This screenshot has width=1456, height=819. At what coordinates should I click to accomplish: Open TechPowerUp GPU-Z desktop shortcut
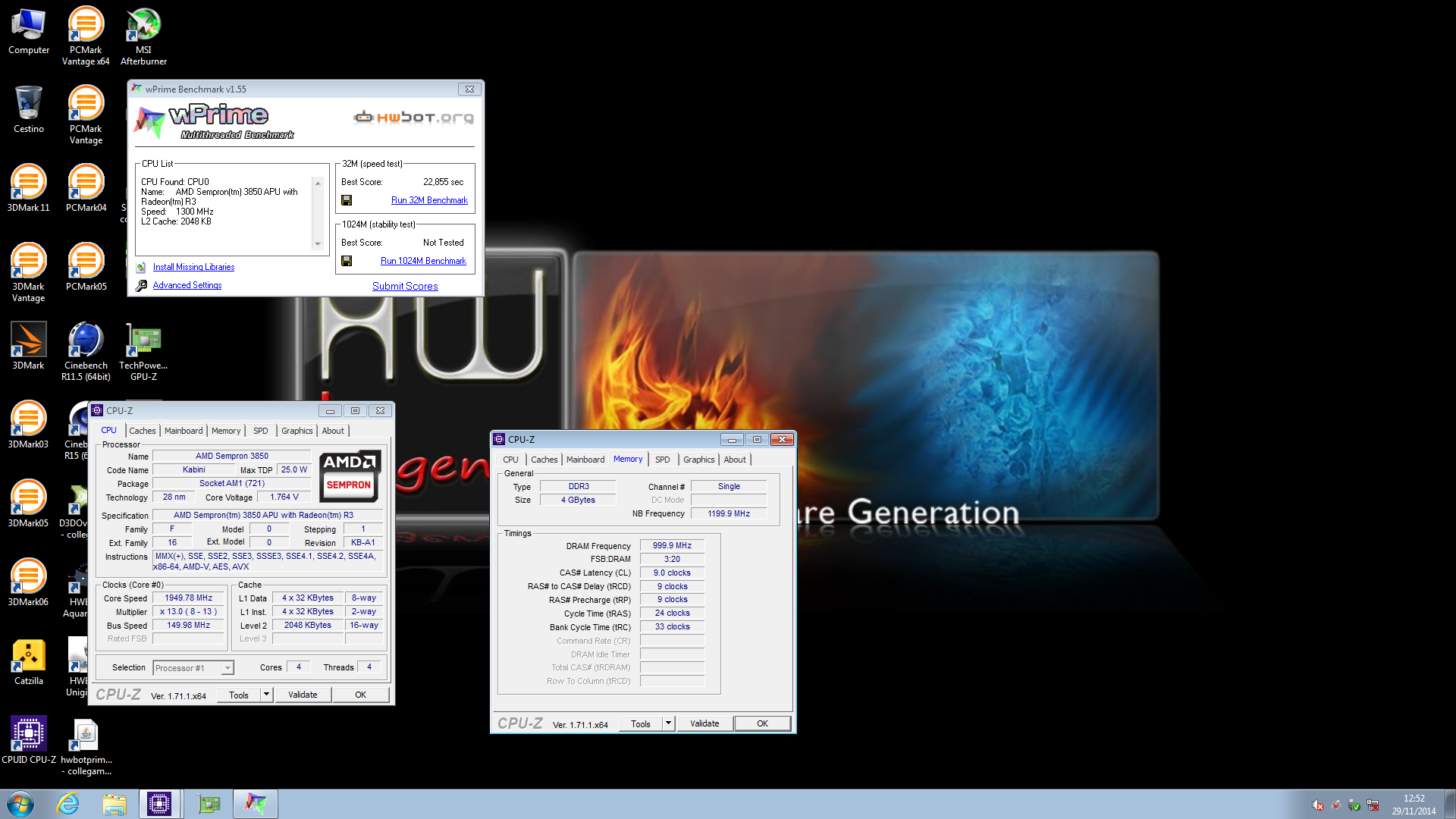143,352
